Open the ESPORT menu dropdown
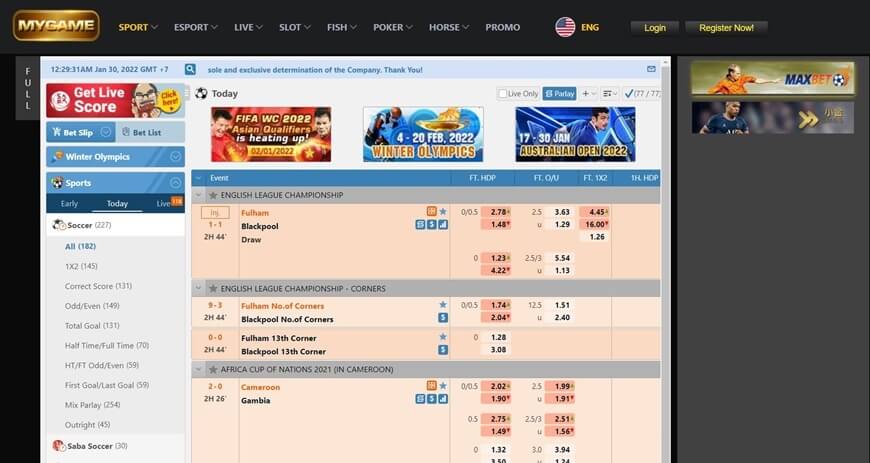This screenshot has width=870, height=463. [196, 27]
